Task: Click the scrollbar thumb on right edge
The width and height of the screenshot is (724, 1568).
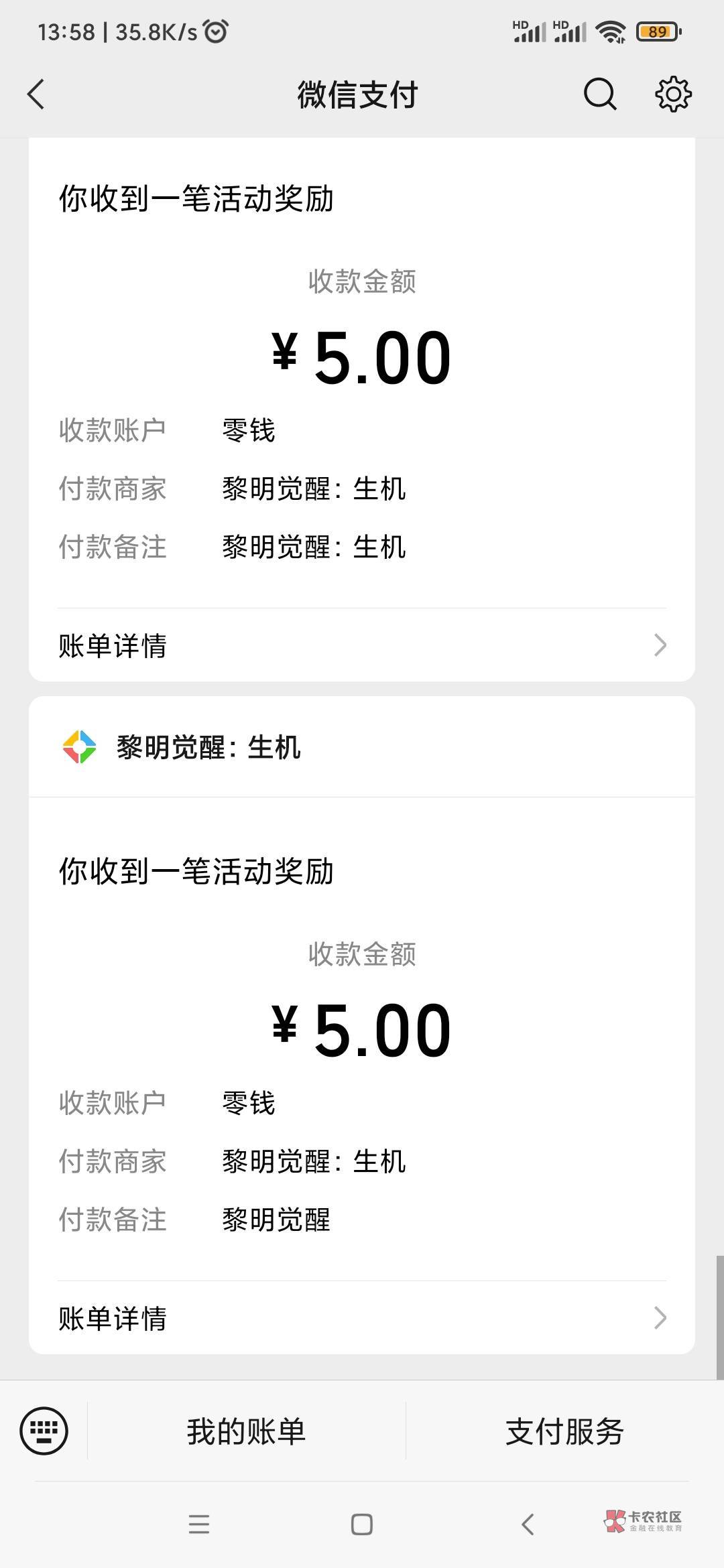Action: 720,1317
